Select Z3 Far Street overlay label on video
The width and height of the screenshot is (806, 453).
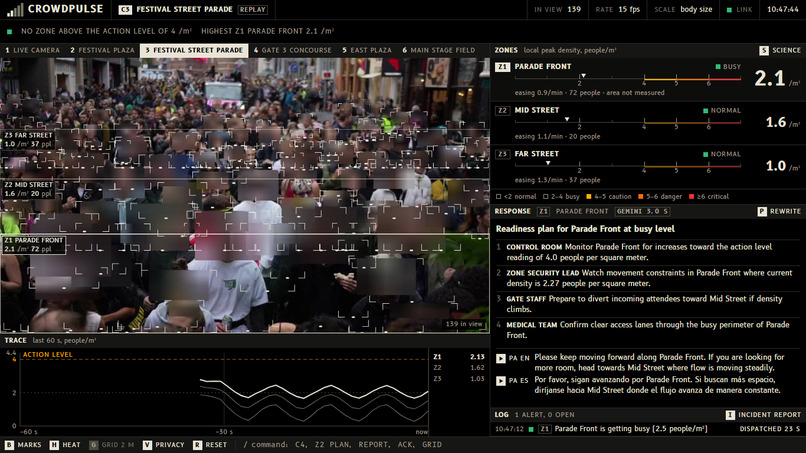29,140
